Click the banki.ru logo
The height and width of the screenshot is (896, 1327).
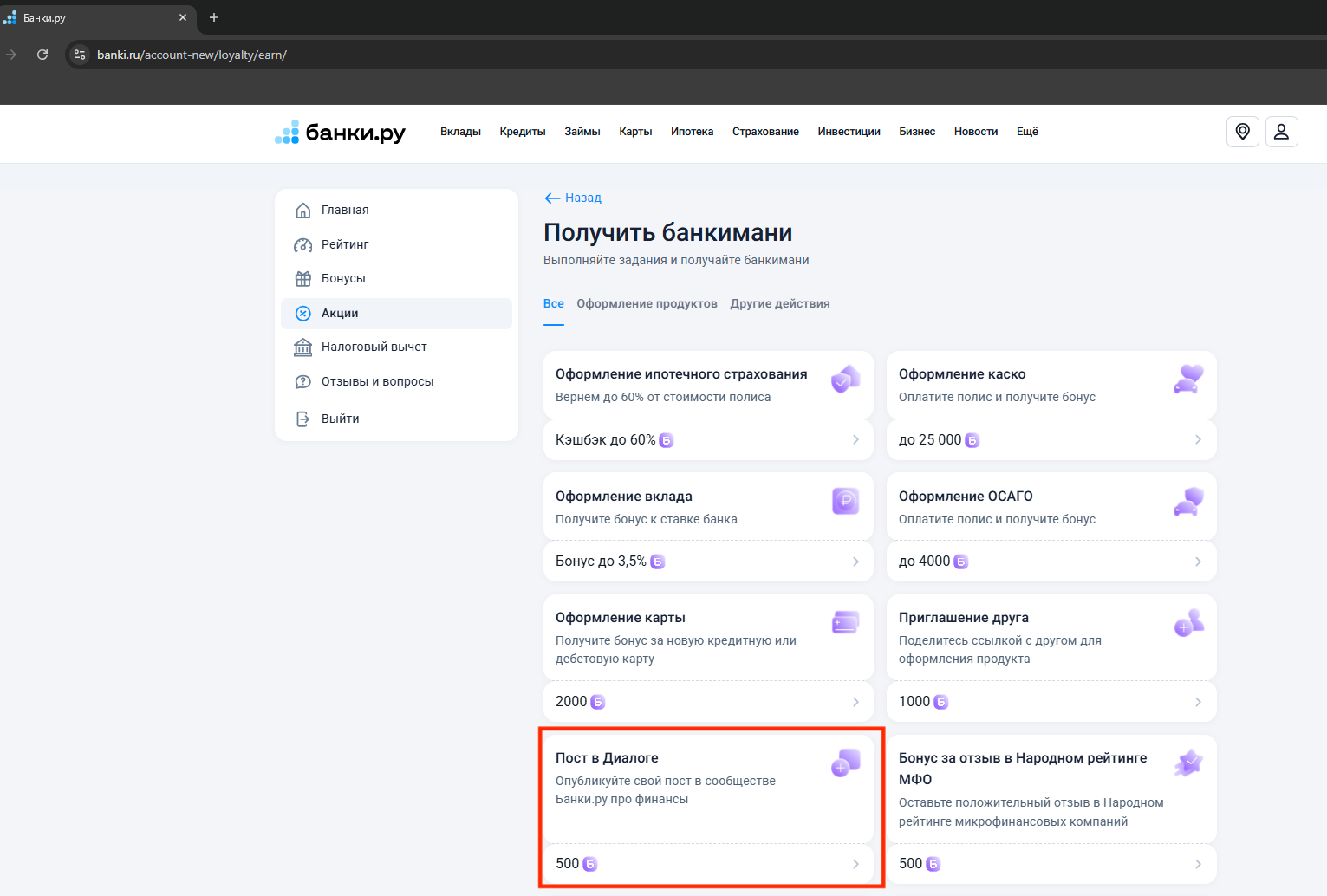pos(340,132)
